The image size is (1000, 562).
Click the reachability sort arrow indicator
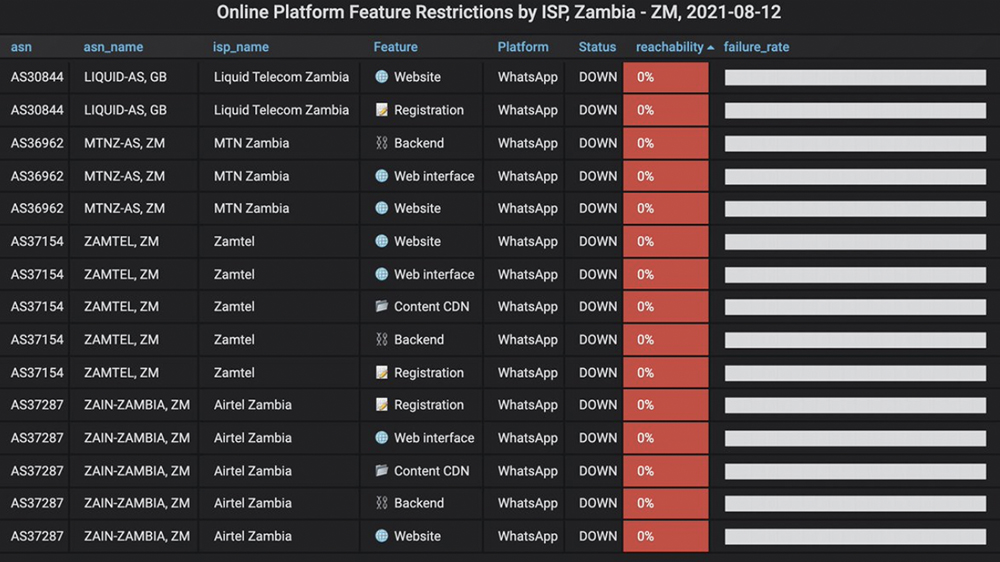pos(710,48)
